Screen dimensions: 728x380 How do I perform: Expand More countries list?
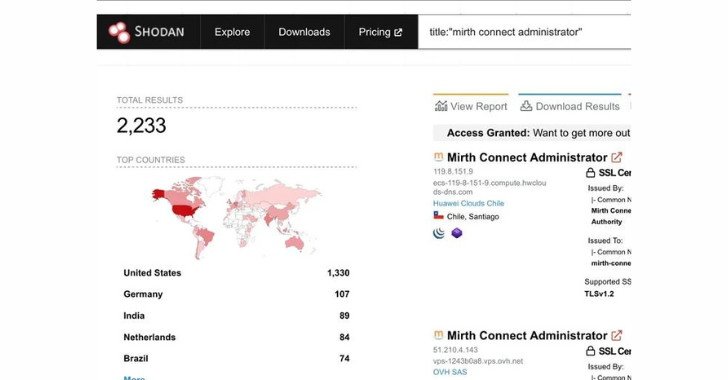tap(134, 378)
